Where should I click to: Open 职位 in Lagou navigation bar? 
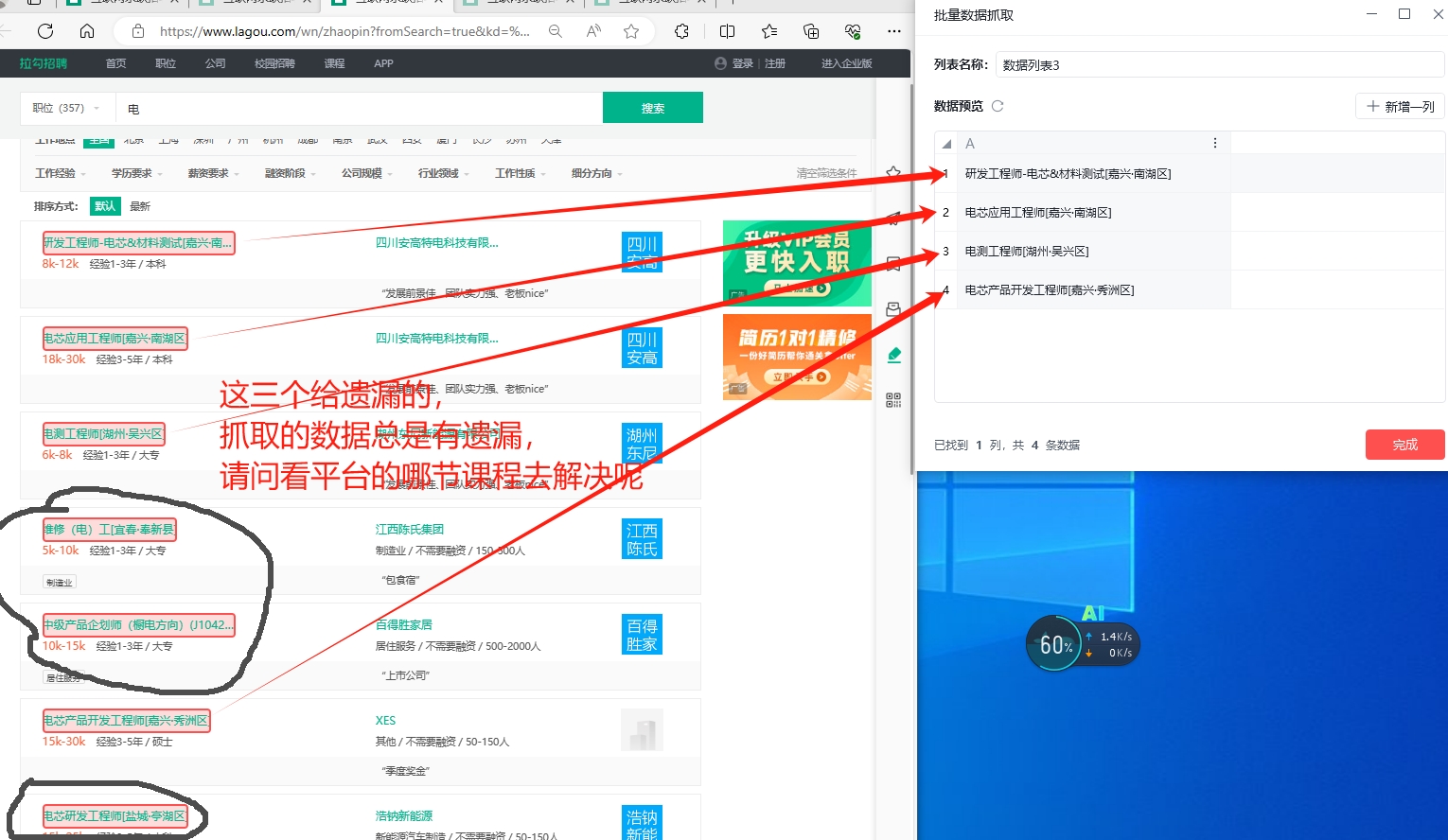point(166,63)
